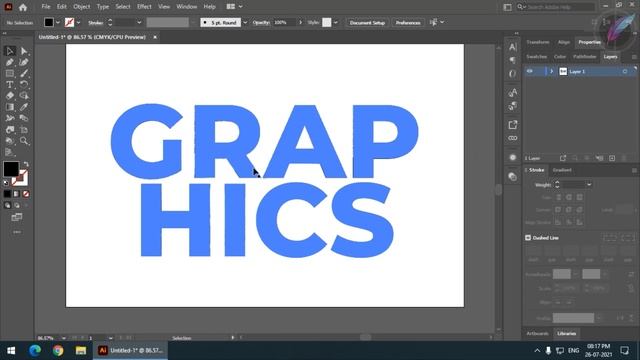Click the Document Setup button
Image resolution: width=640 pixels, height=360 pixels.
click(x=367, y=22)
